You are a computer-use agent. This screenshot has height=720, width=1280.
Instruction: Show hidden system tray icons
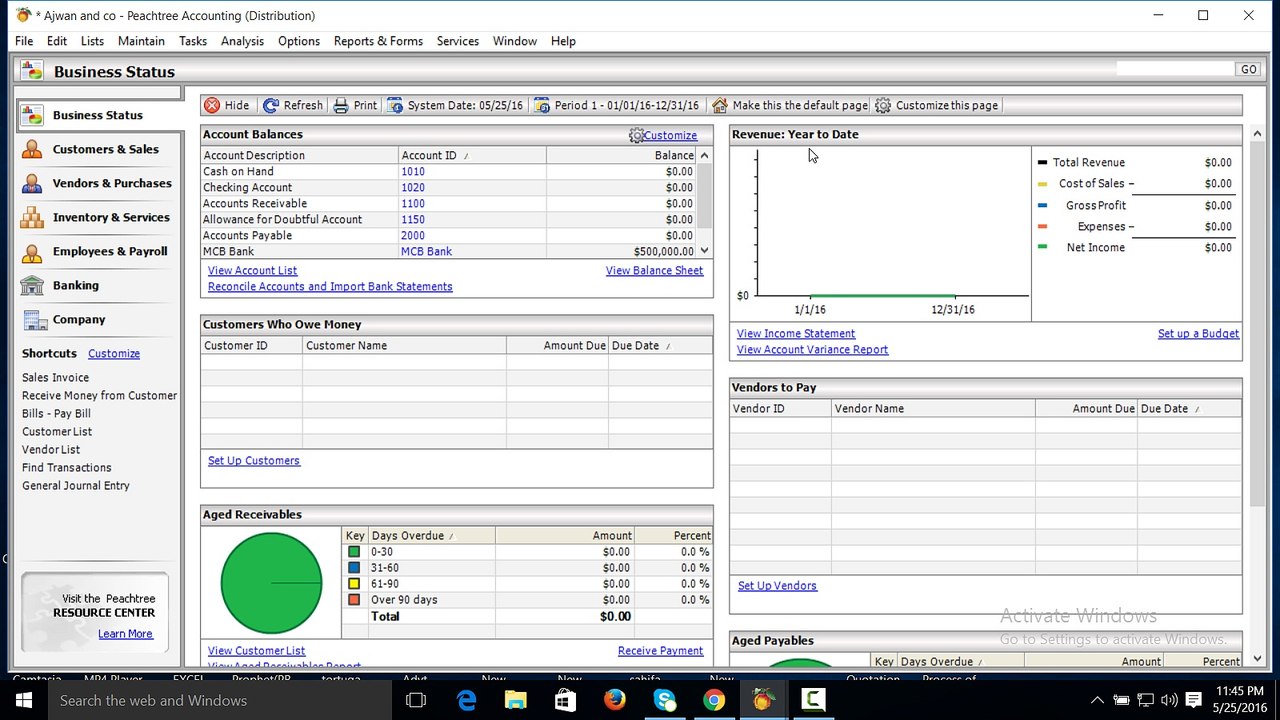coord(1097,700)
